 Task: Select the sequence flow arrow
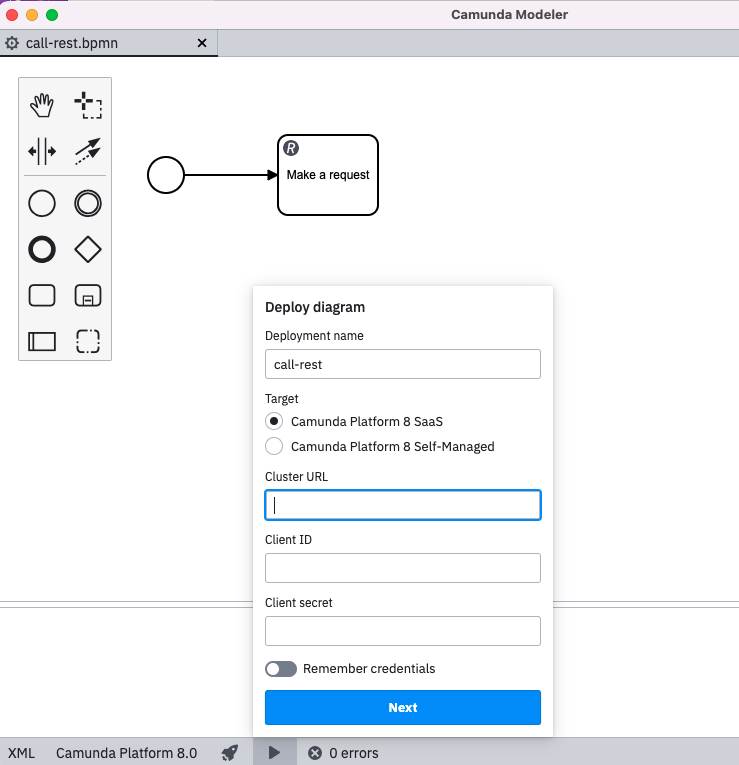[229, 175]
